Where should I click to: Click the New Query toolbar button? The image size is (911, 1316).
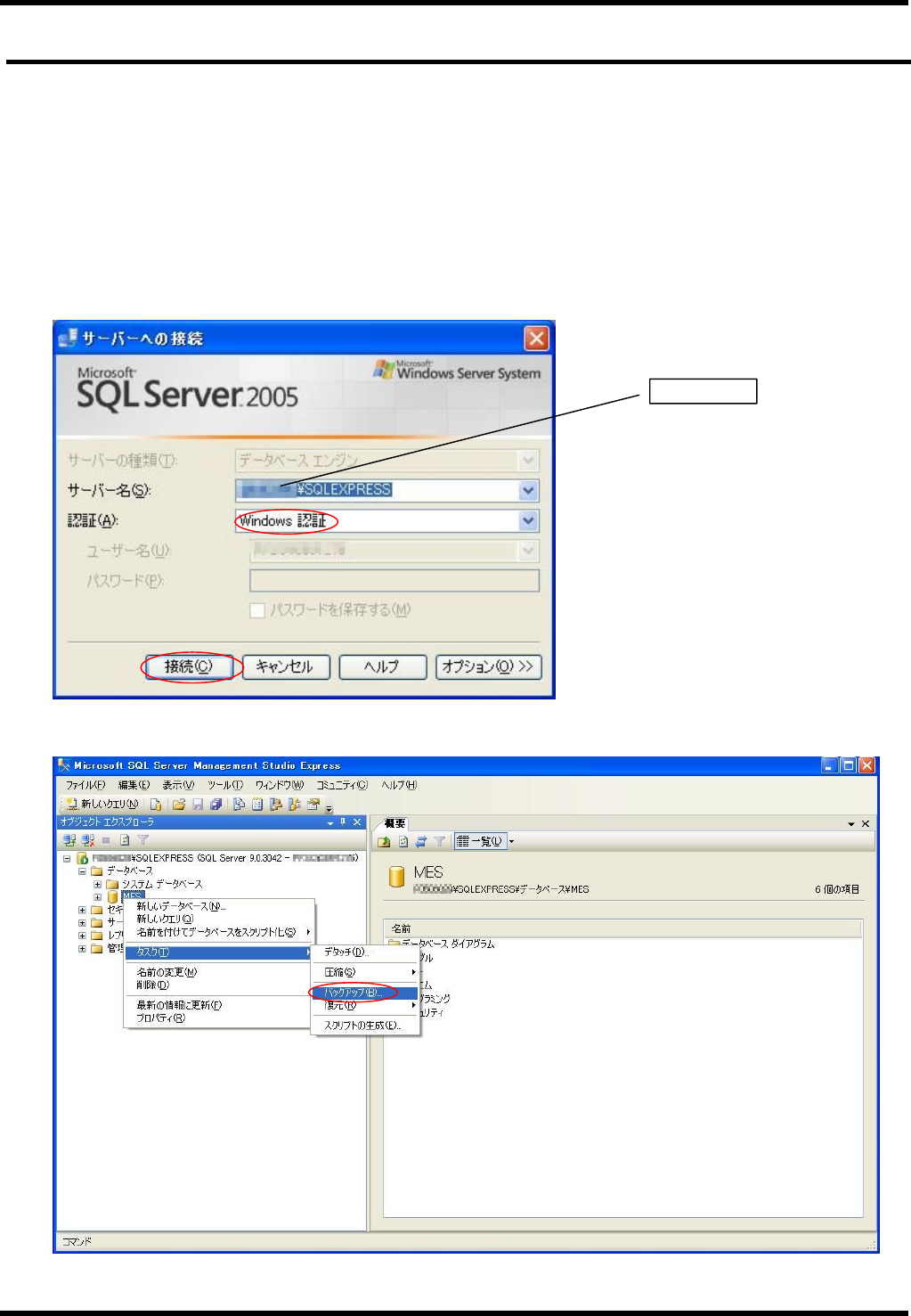102,805
